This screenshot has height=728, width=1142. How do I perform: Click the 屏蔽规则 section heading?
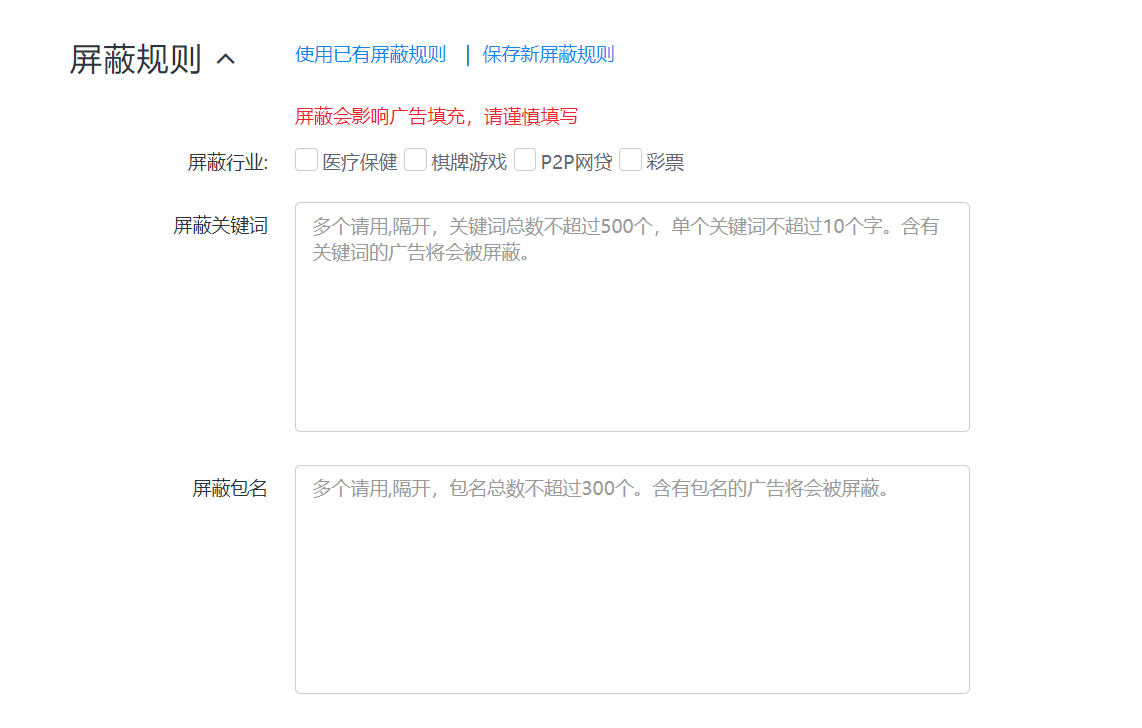(135, 60)
